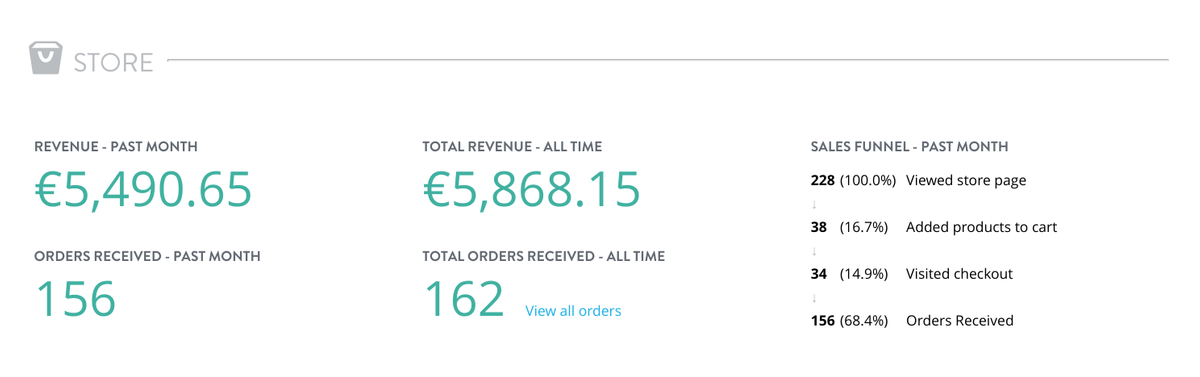Screen dimensions: 1200x377
Task: Click the Orders Received - Past Month label
Action: [x=147, y=256]
